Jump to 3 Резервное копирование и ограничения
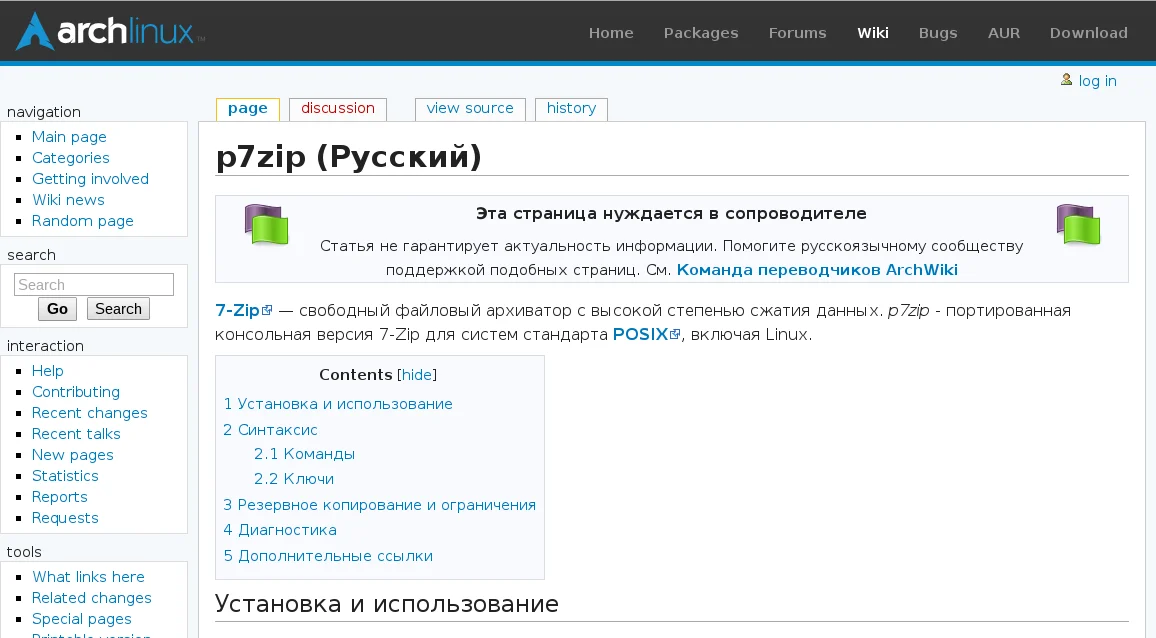 tap(380, 505)
